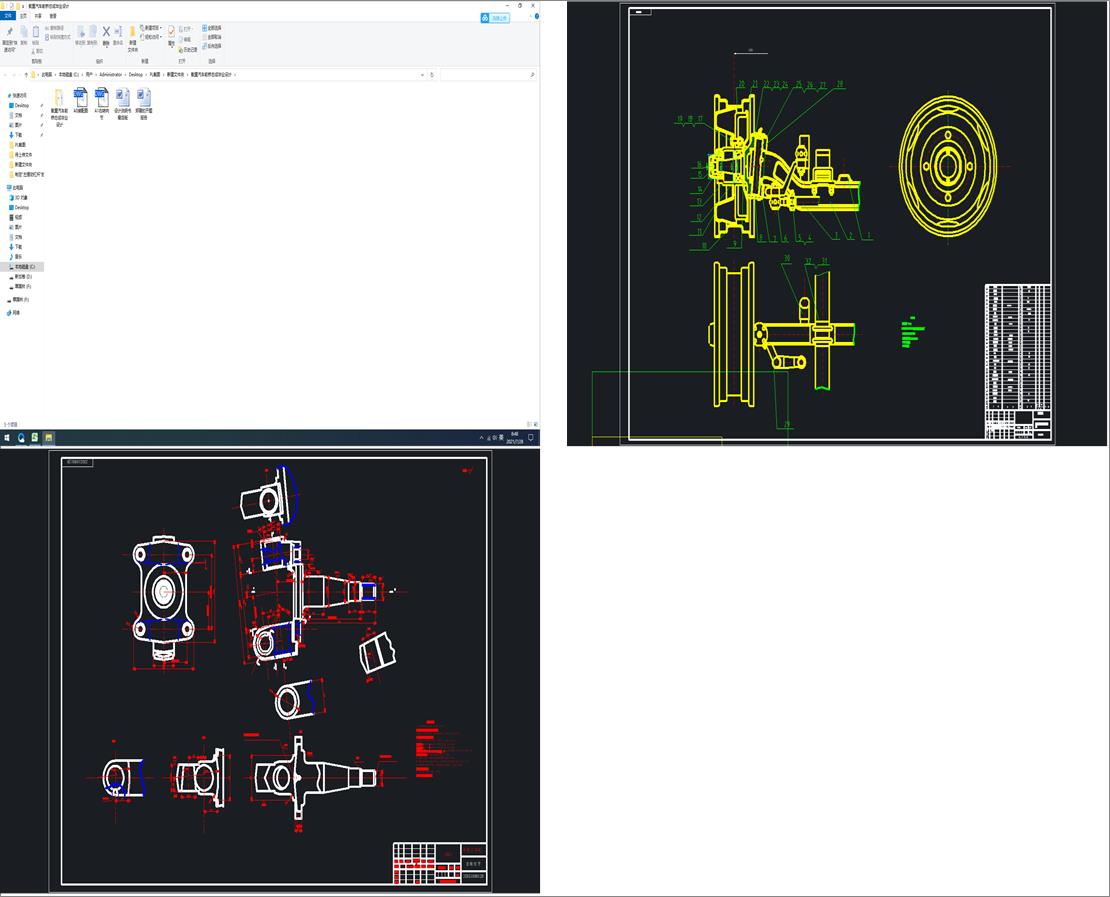Click the Properties checkmark icon in the ribbon
Image resolution: width=1110 pixels, height=897 pixels.
(x=171, y=33)
